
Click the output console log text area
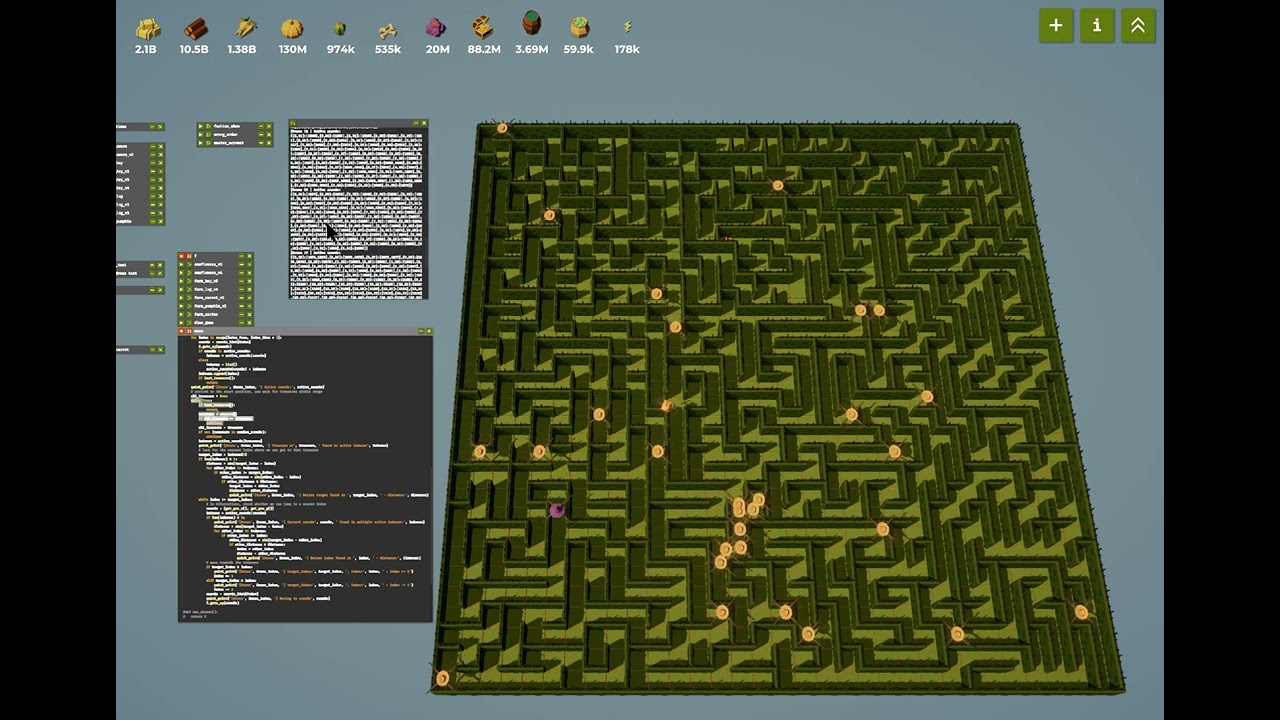point(358,213)
